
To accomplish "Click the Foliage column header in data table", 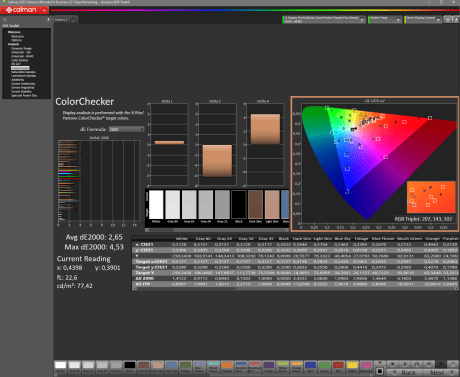I will coord(361,239).
